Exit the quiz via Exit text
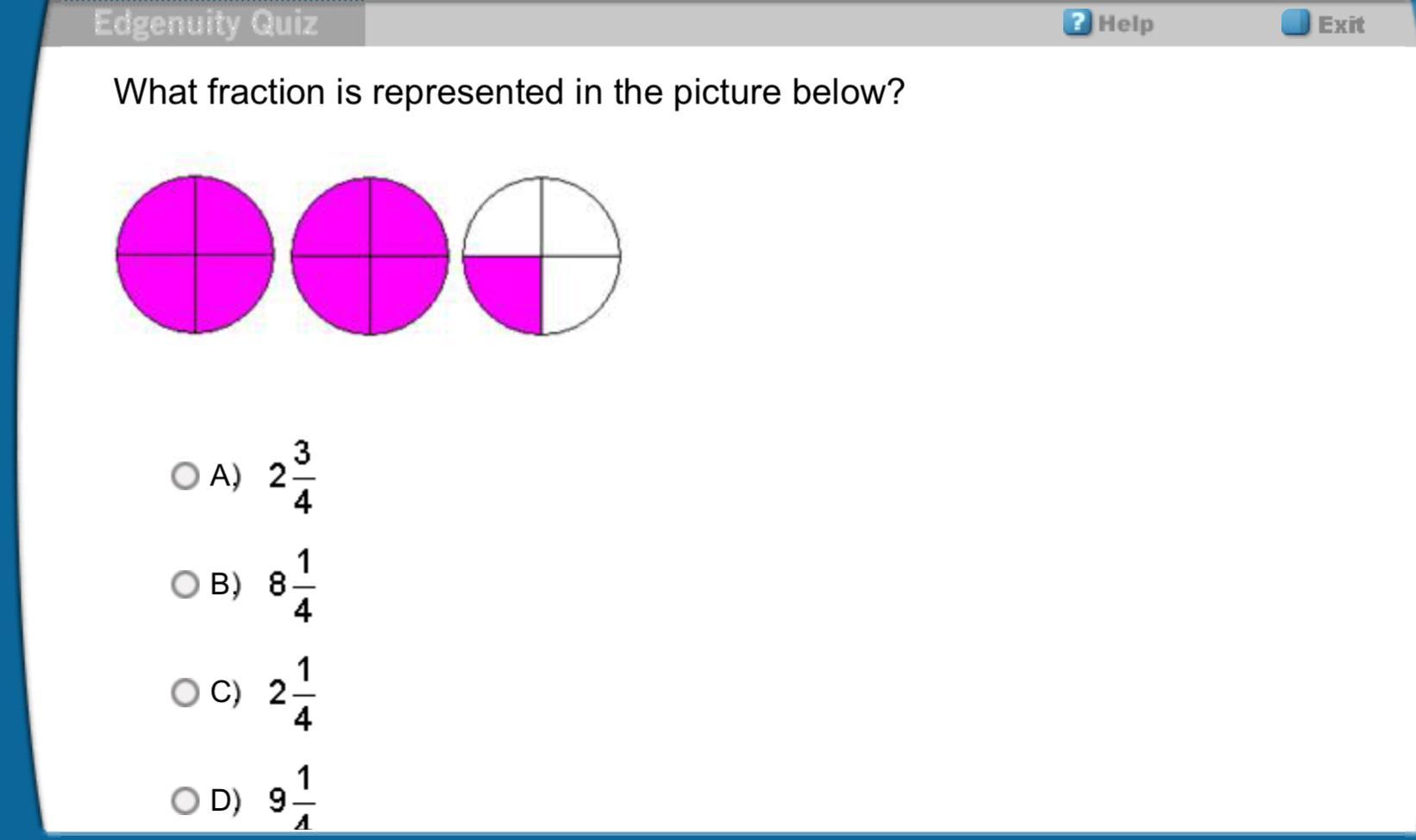 coord(1341,24)
